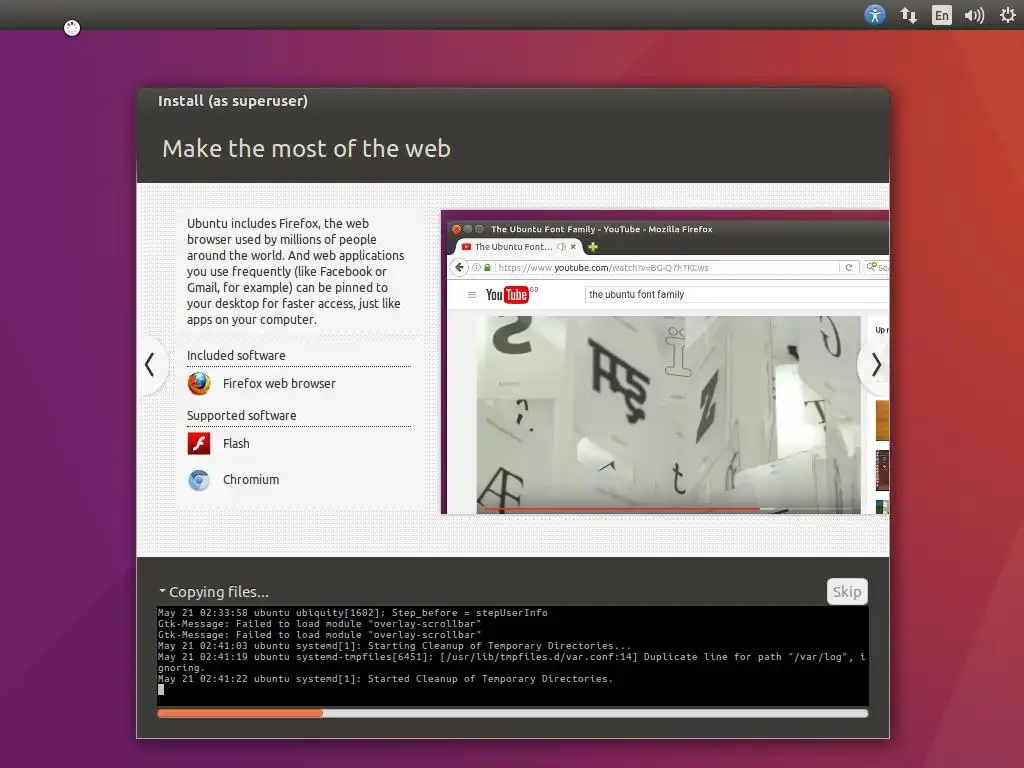Click the installation progress bar

click(x=513, y=713)
